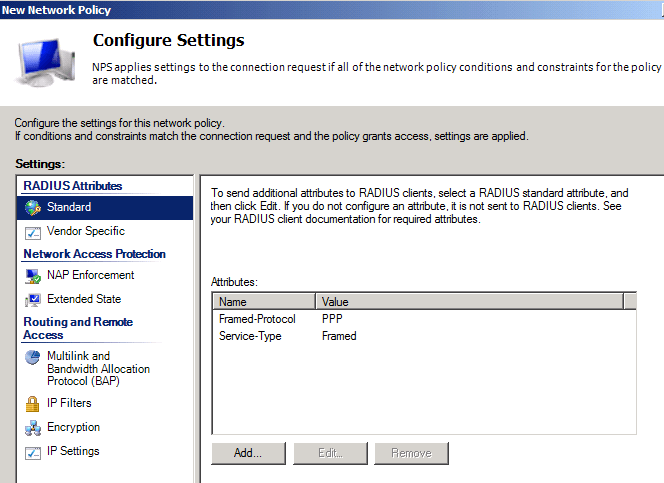Select IP Settings in the list
The height and width of the screenshot is (483, 664).
[x=73, y=451]
